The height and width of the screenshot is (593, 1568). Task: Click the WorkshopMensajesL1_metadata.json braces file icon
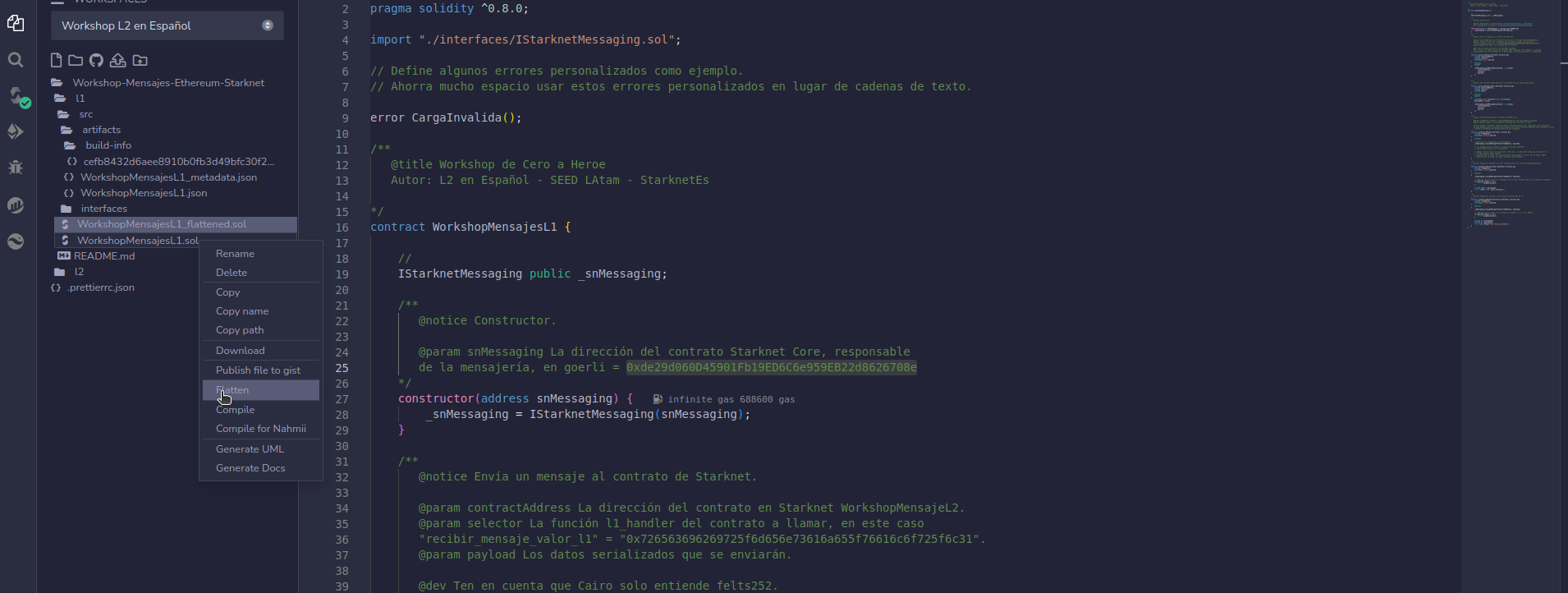pyautogui.click(x=69, y=177)
